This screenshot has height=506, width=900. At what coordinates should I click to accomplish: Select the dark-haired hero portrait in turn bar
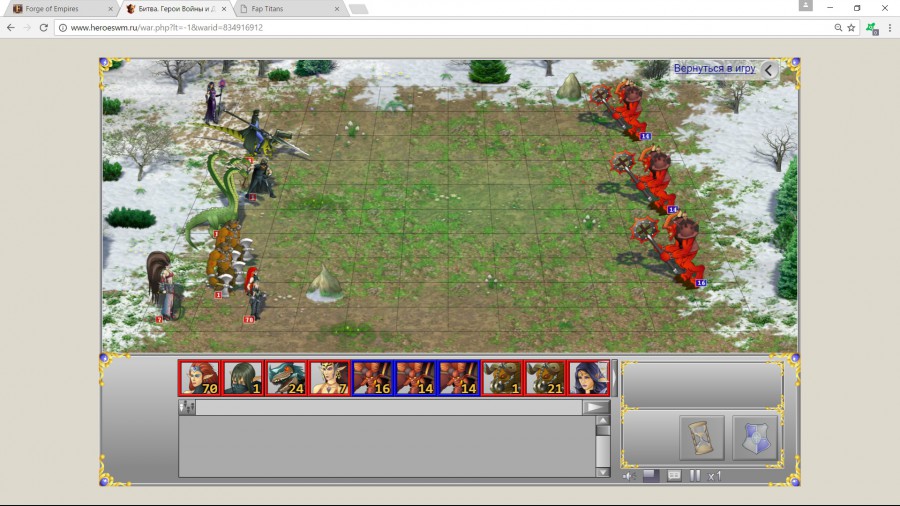(x=588, y=378)
